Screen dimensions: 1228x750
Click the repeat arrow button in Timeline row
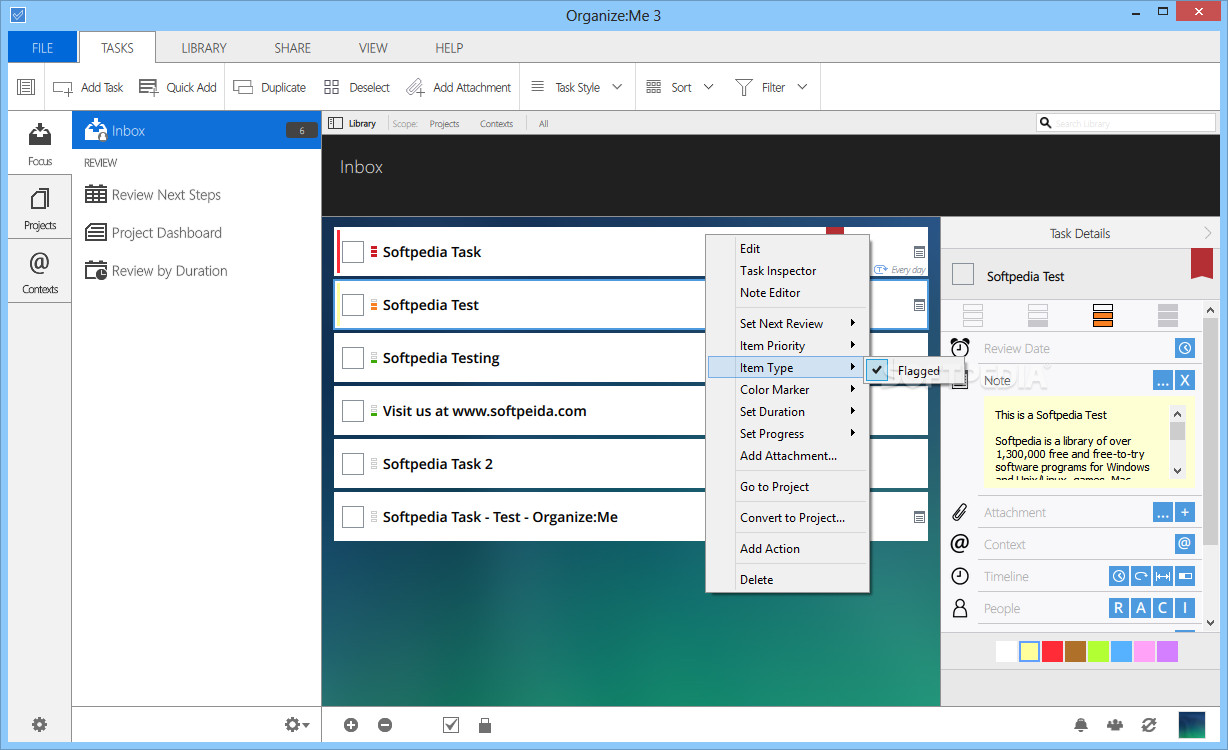1141,576
